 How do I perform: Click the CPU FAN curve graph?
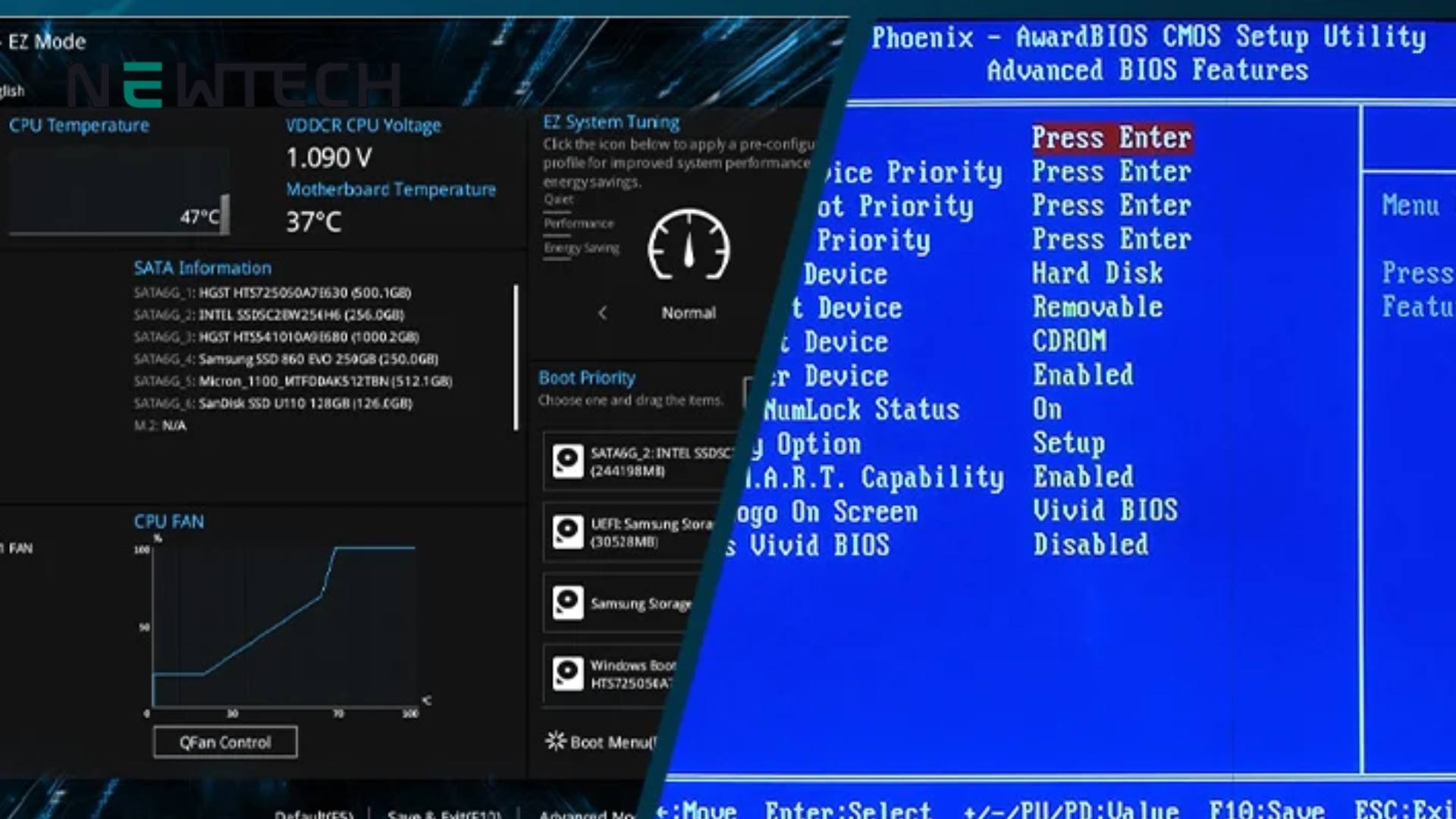284,626
